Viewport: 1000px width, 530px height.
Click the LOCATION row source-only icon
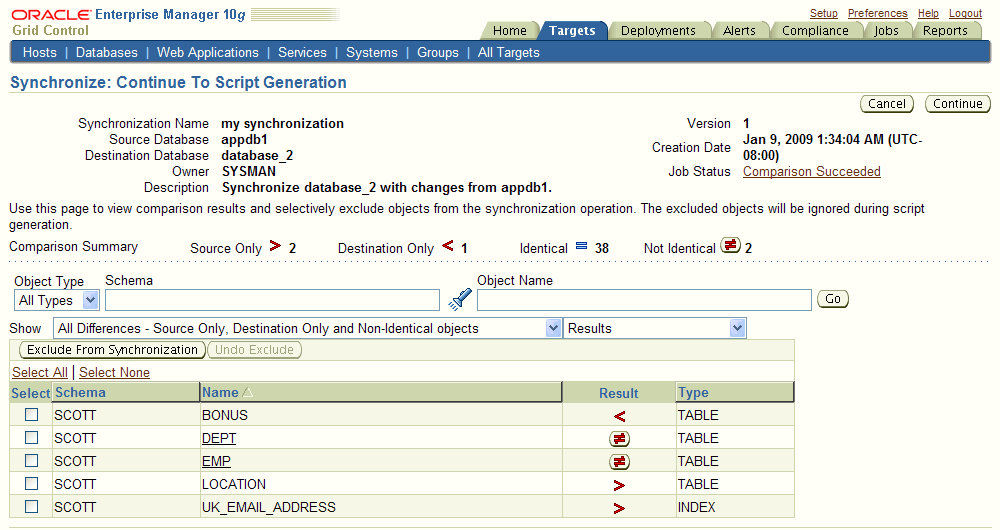tap(619, 485)
